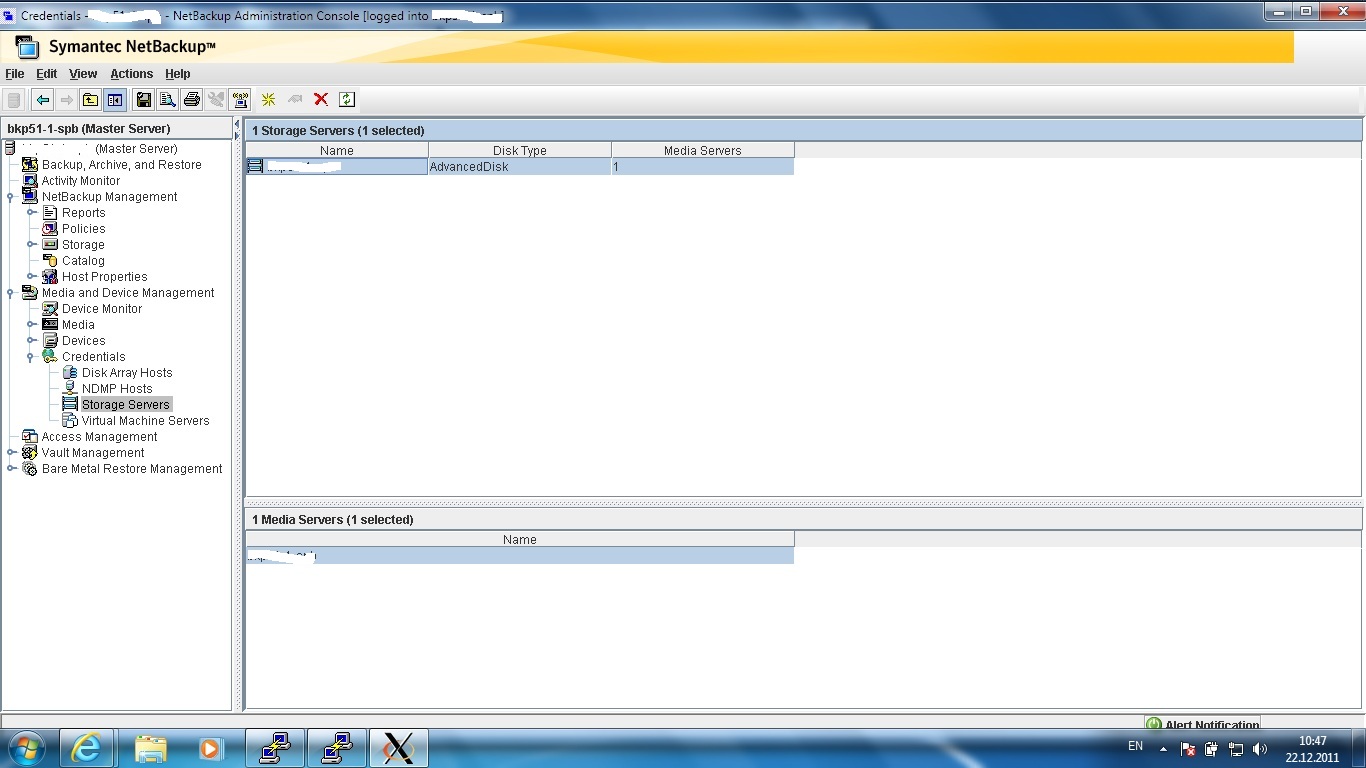Click the Up One Level folder icon
This screenshot has width=1366, height=768.
tap(91, 99)
